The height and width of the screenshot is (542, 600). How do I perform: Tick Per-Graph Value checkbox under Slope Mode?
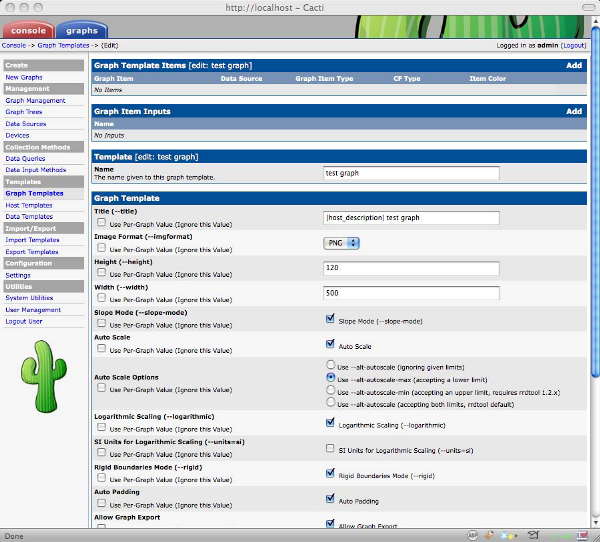101,323
